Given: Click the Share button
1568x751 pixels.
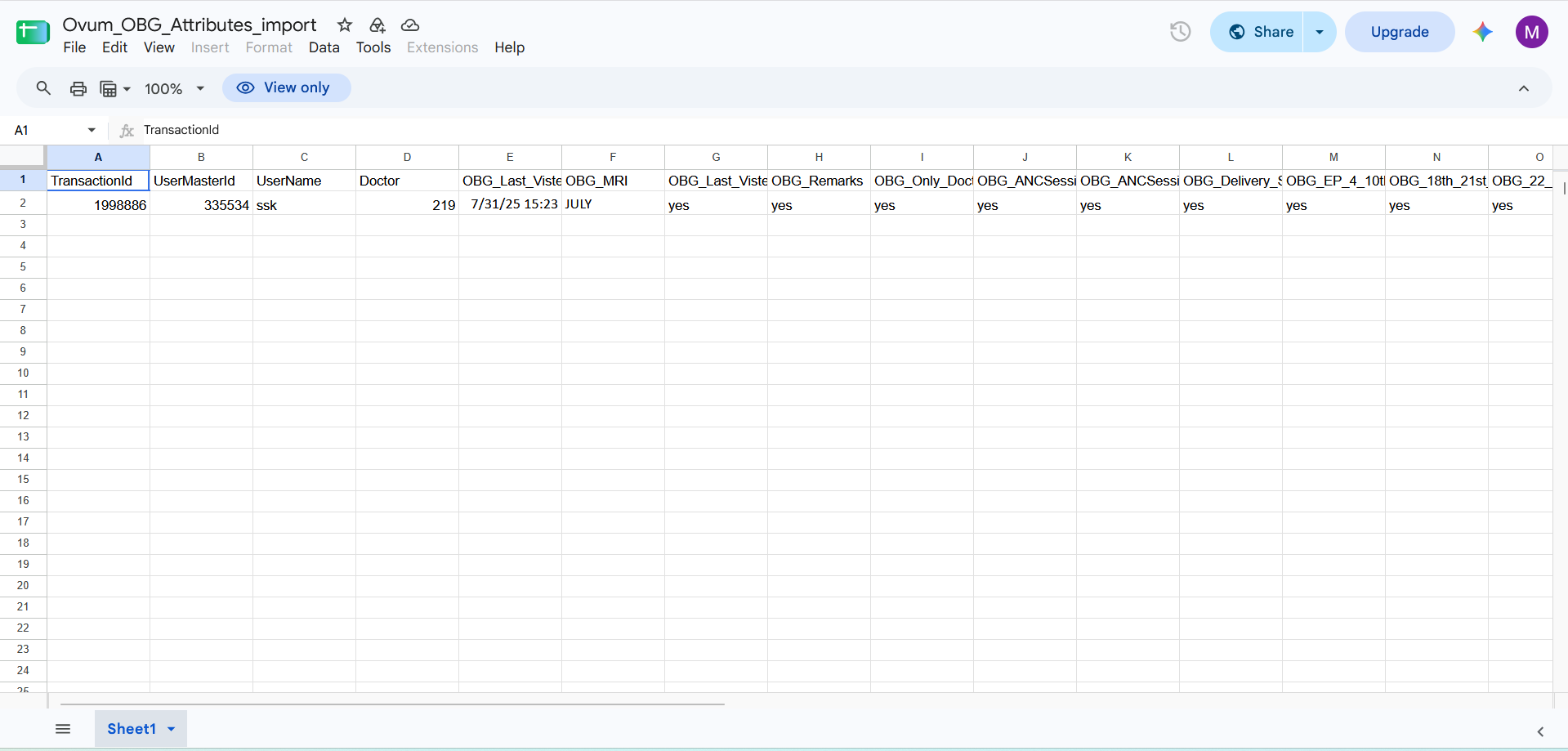Looking at the screenshot, I should [x=1257, y=32].
